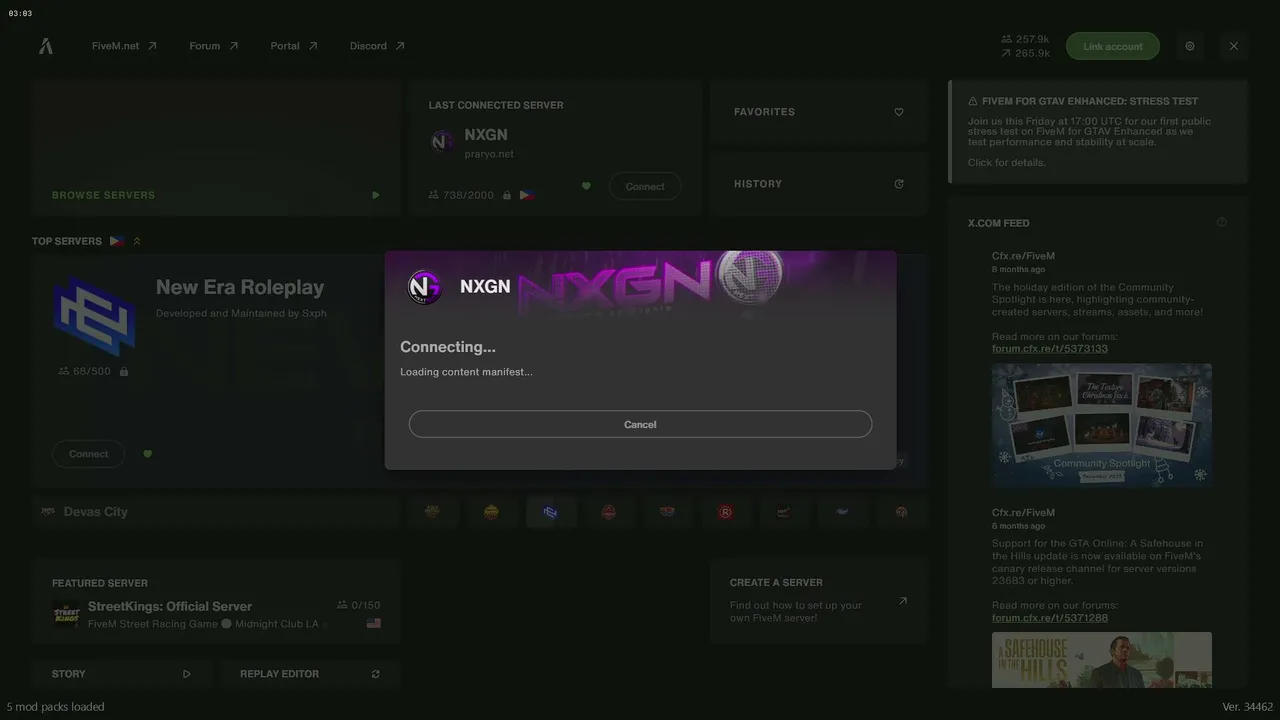Toggle favorite heart on New Era Roleplay
This screenshot has width=1280, height=720.
(x=148, y=454)
